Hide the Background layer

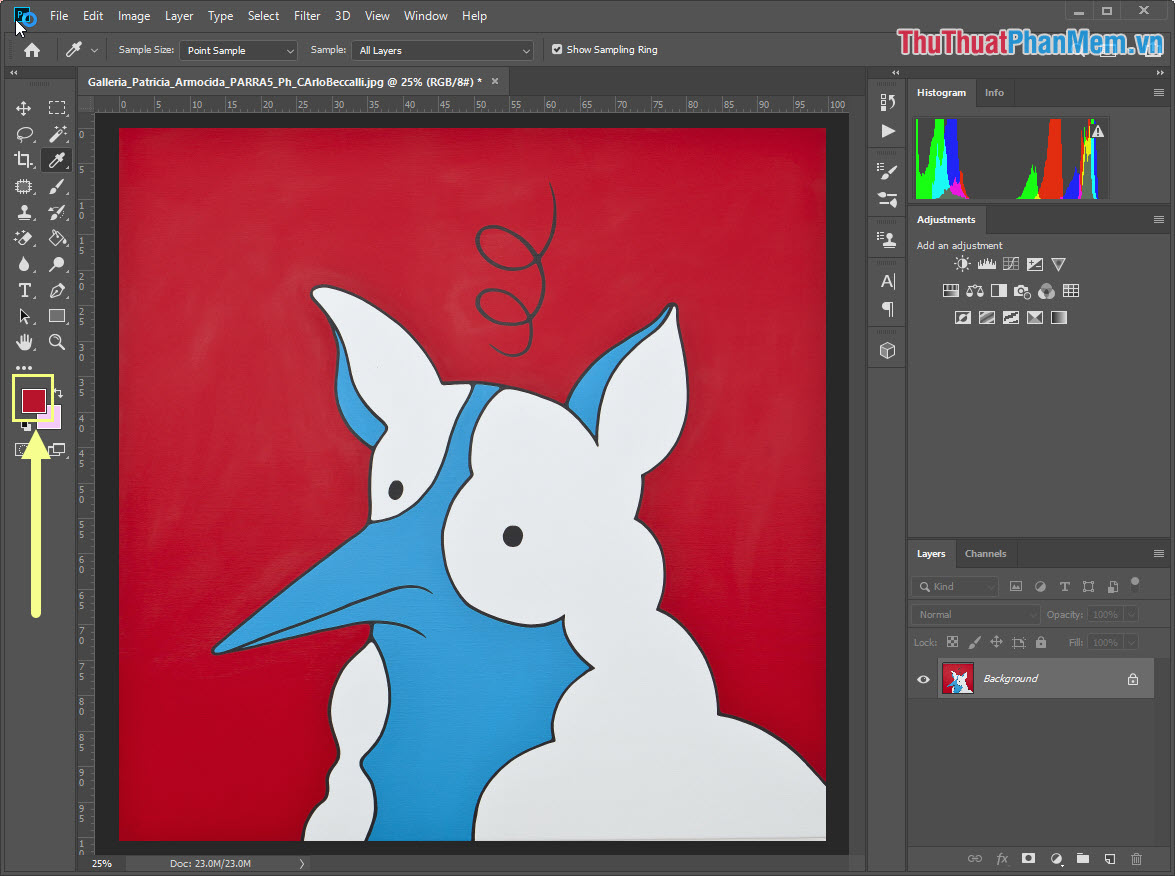922,678
